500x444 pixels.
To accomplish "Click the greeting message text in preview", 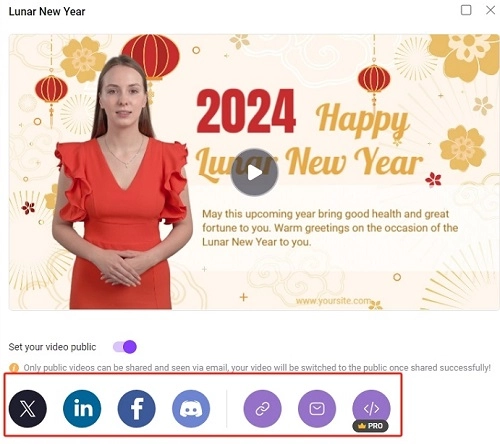I will click(330, 228).
